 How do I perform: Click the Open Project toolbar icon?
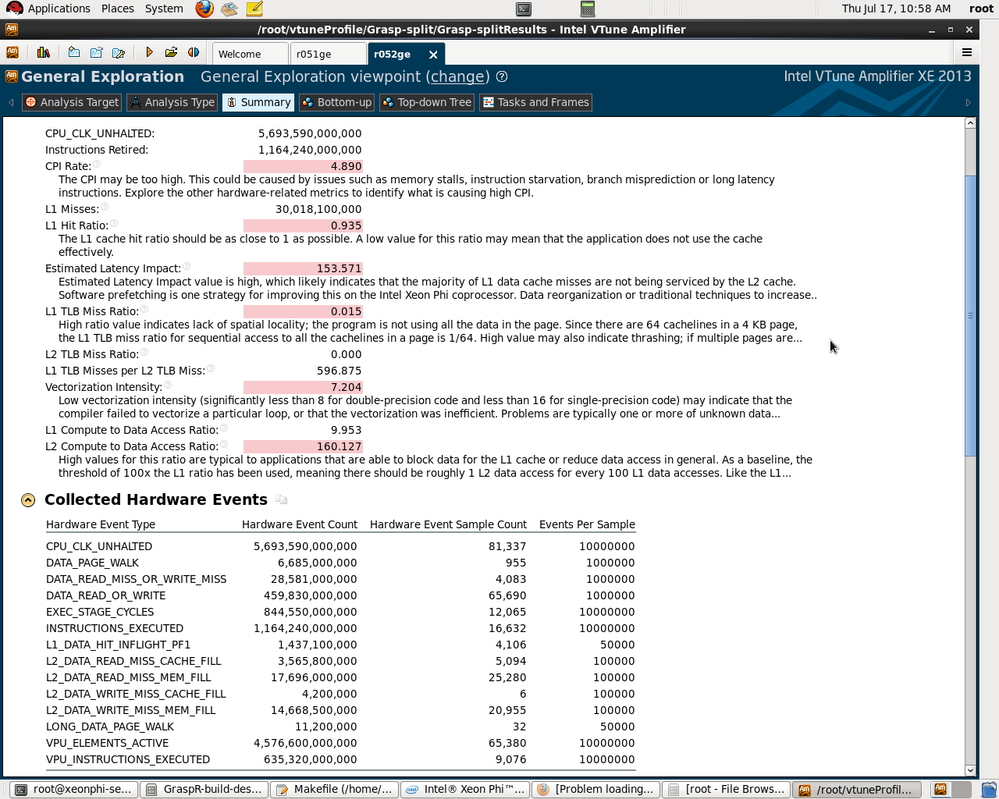coord(96,52)
